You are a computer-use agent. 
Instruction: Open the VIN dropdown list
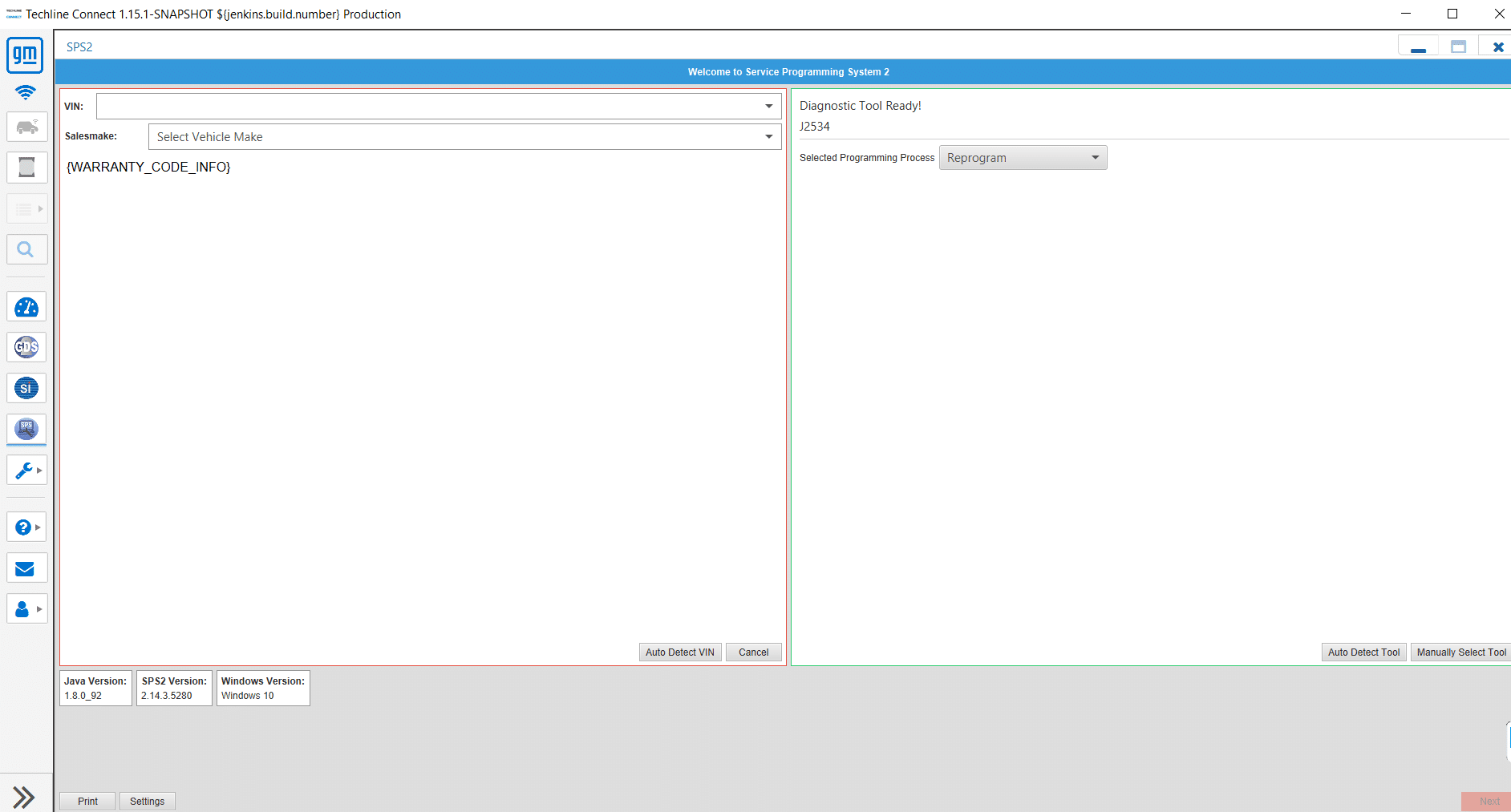click(x=768, y=106)
